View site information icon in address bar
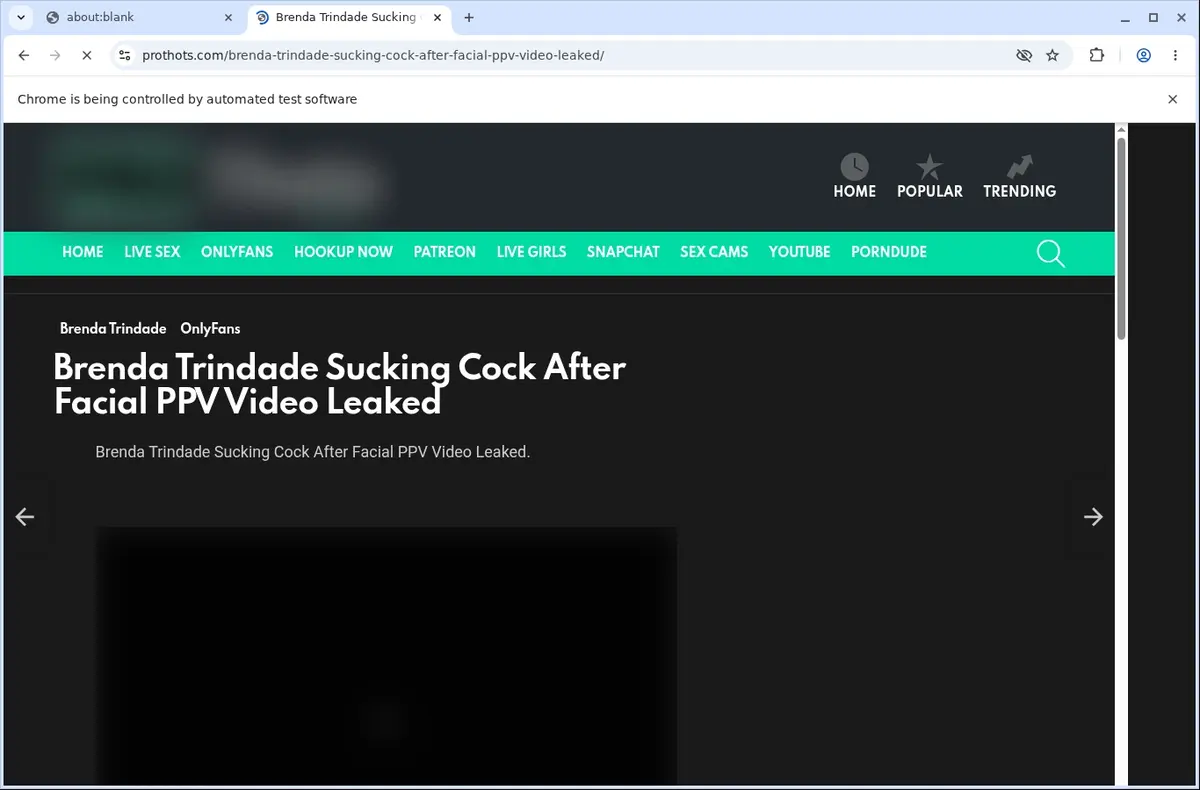 pyautogui.click(x=124, y=55)
